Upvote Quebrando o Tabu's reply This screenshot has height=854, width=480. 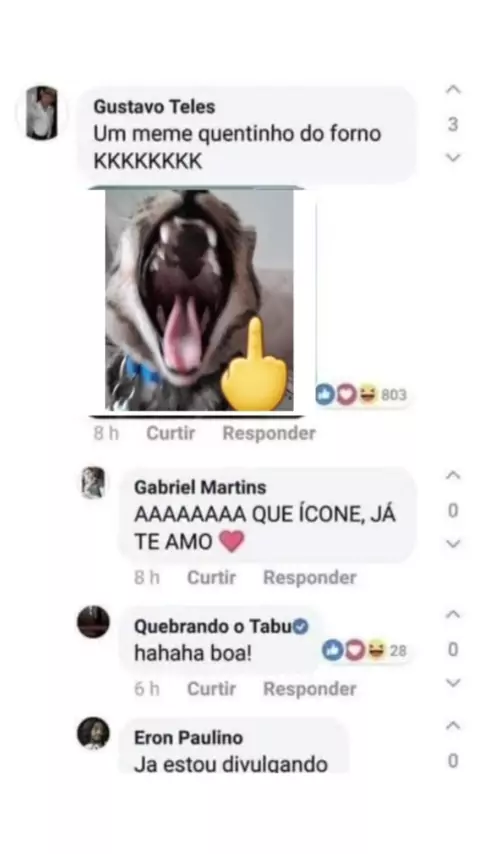coord(453,615)
